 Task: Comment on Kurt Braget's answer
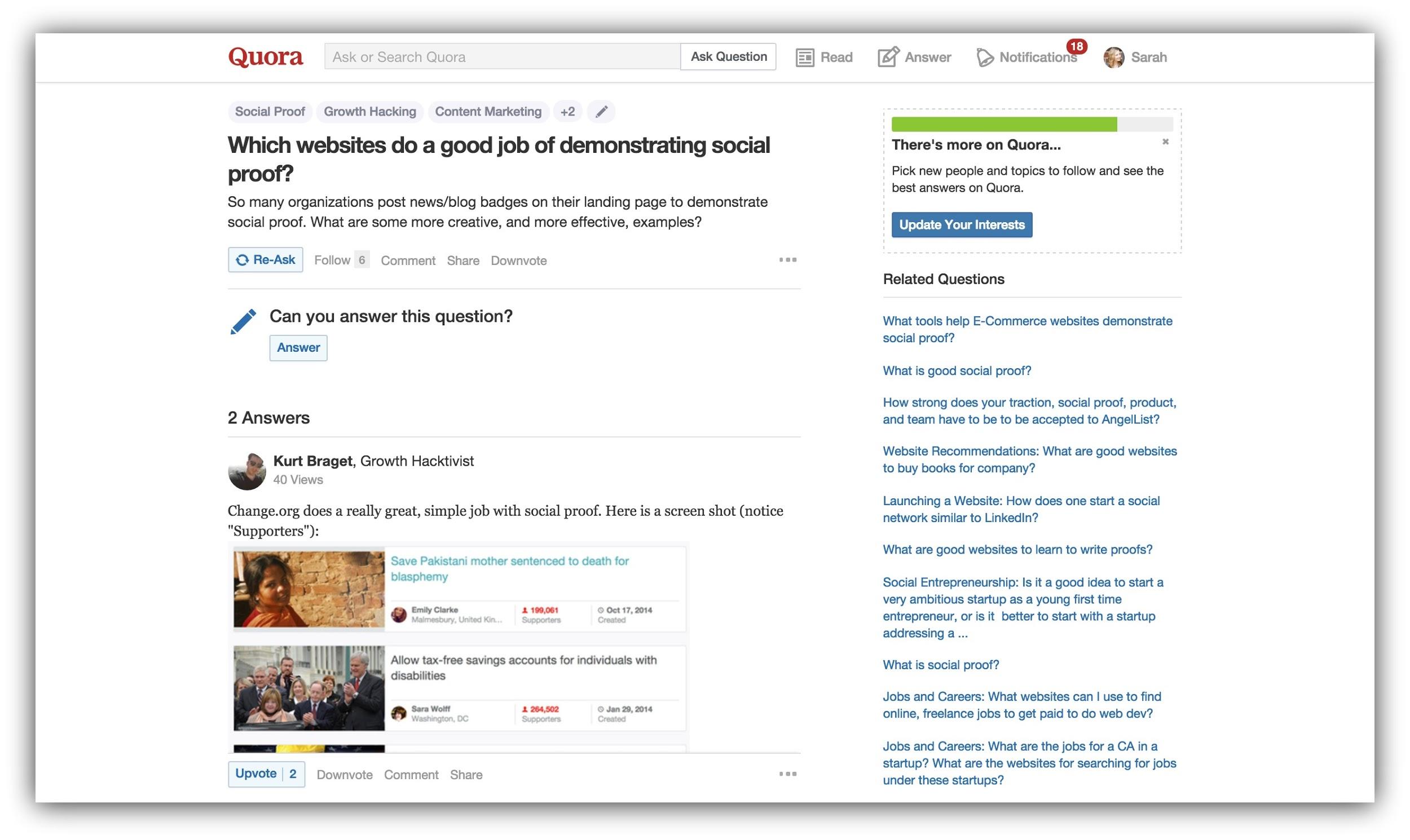pos(411,775)
